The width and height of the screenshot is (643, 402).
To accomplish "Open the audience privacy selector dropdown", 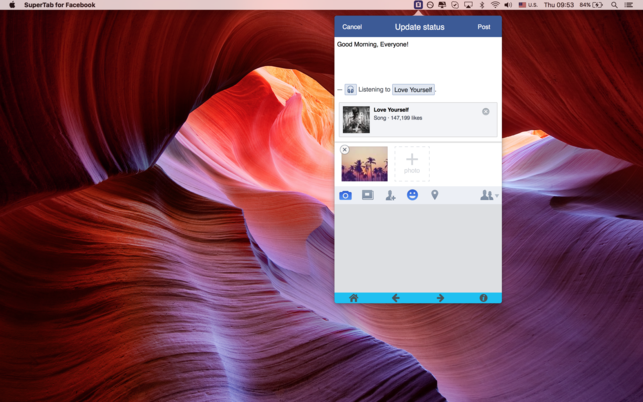I will pyautogui.click(x=489, y=195).
